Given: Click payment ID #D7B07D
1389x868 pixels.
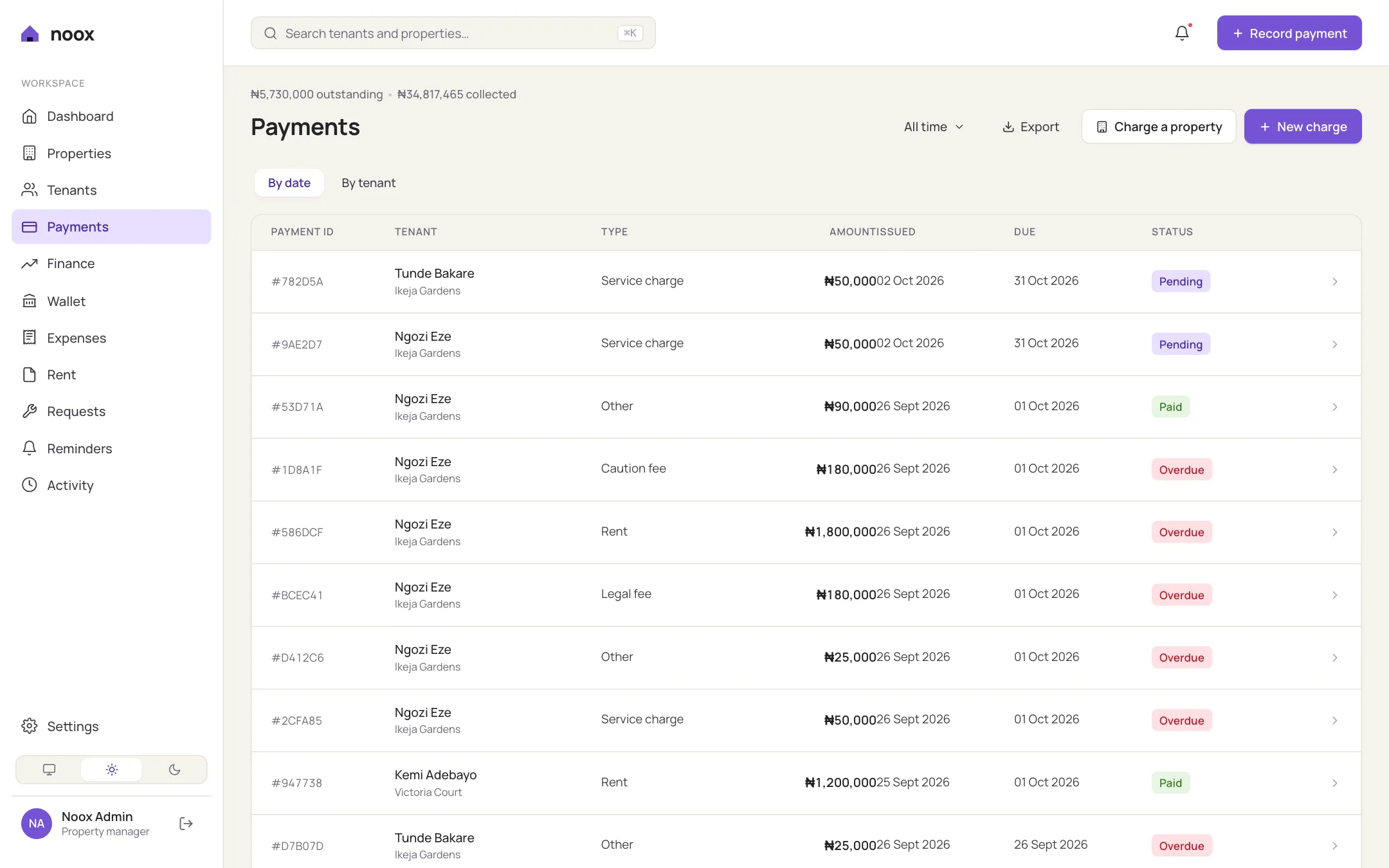Looking at the screenshot, I should pos(297,846).
